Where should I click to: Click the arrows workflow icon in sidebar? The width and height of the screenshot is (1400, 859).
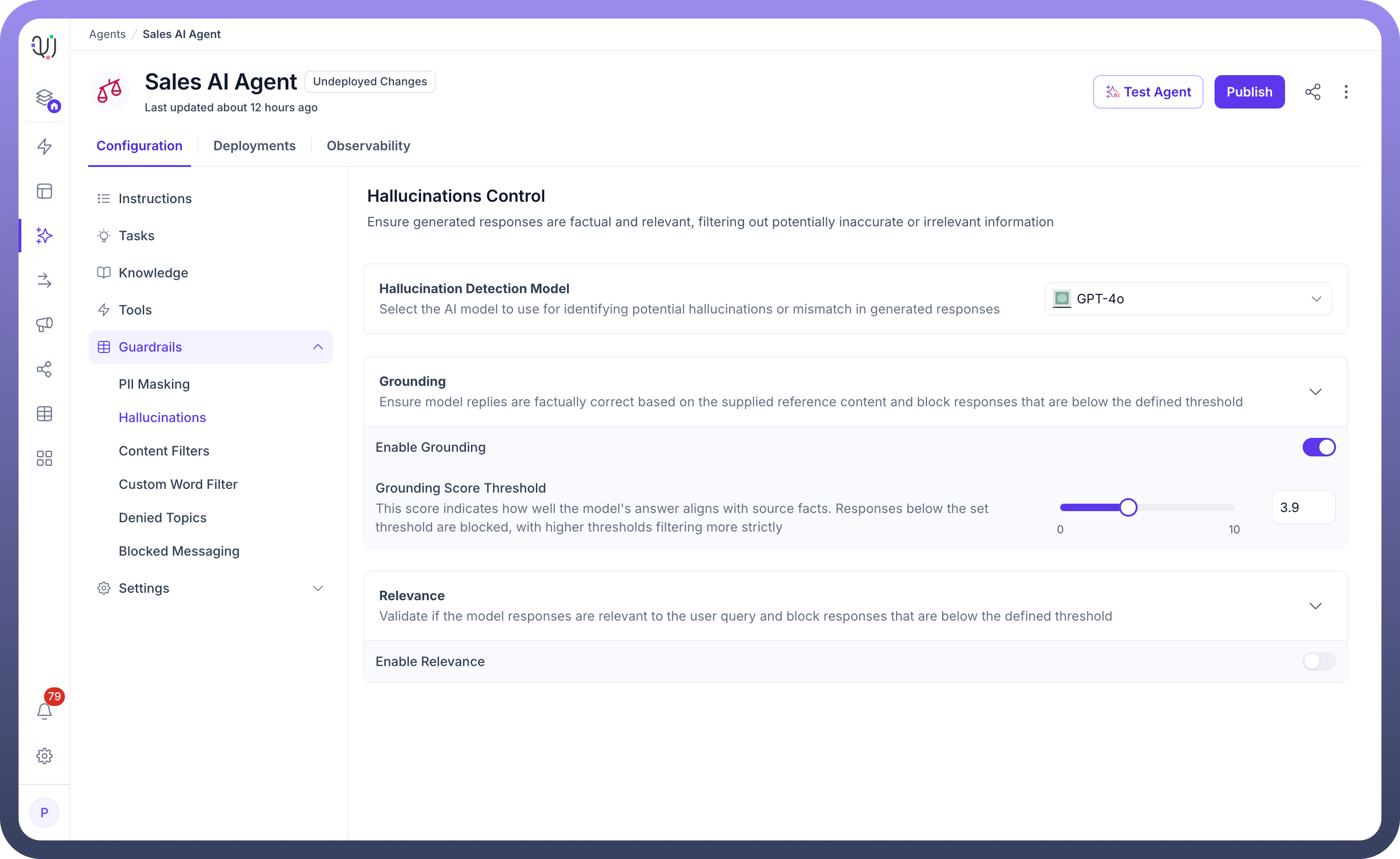(45, 280)
